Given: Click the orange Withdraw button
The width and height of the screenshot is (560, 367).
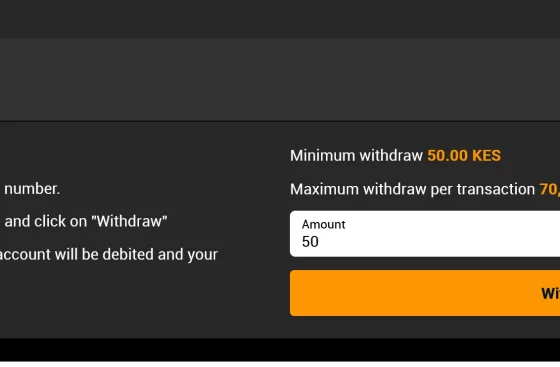Looking at the screenshot, I should pyautogui.click(x=425, y=293).
